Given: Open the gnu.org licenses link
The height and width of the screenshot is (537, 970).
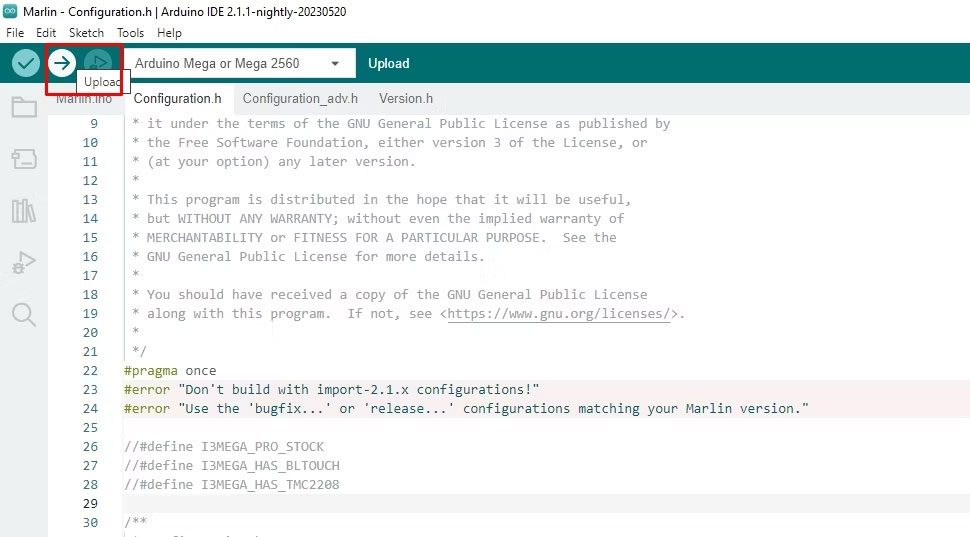Looking at the screenshot, I should [x=559, y=314].
